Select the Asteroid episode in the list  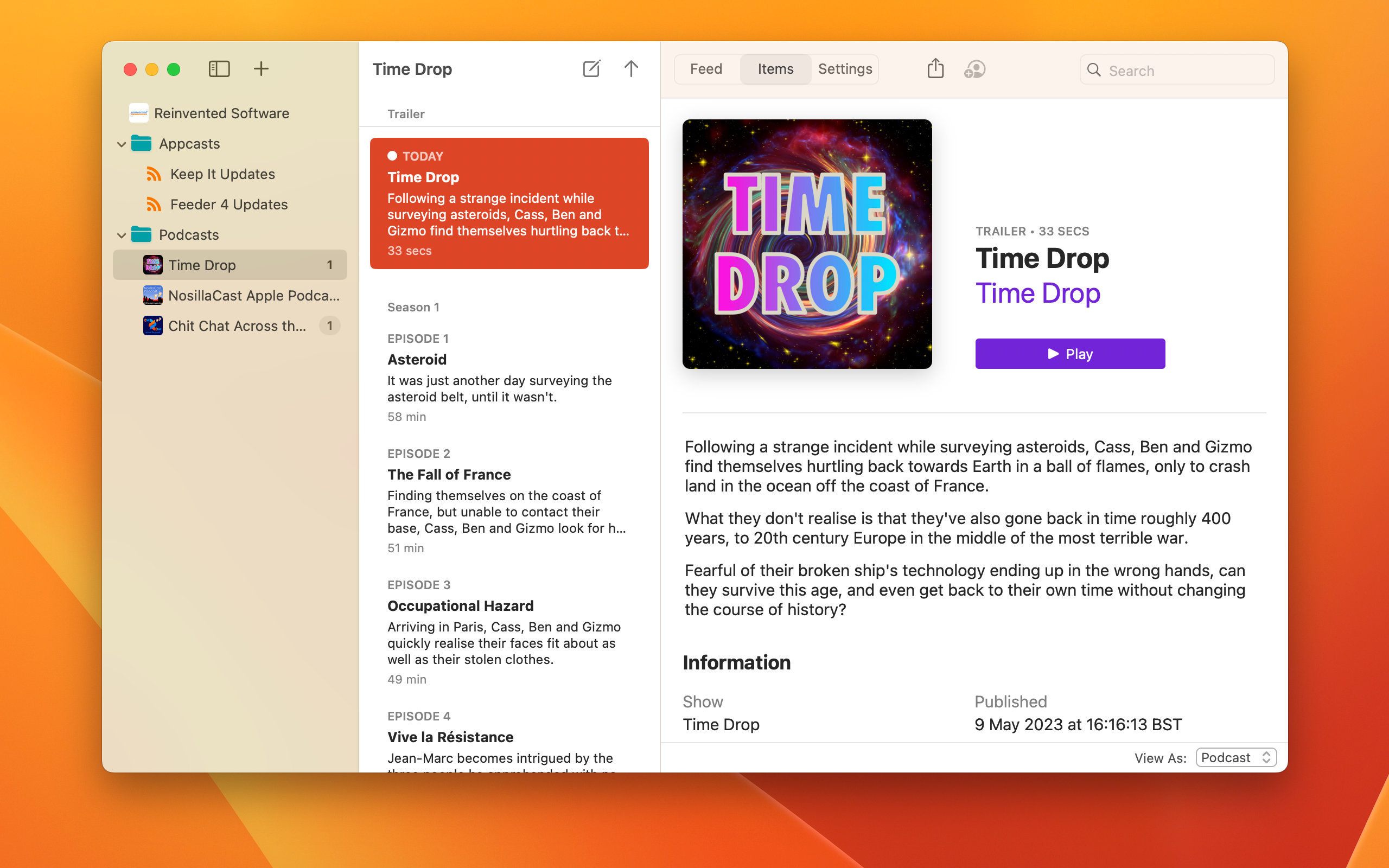509,376
